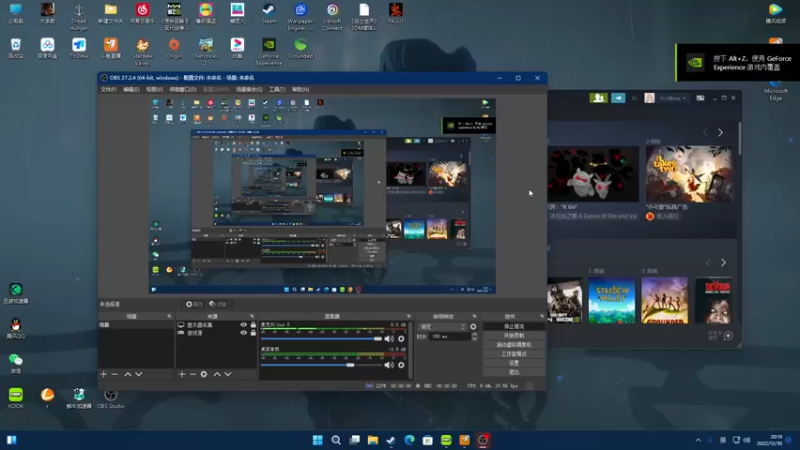Toggle visibility eye for 显示器采集 source

click(x=243, y=324)
